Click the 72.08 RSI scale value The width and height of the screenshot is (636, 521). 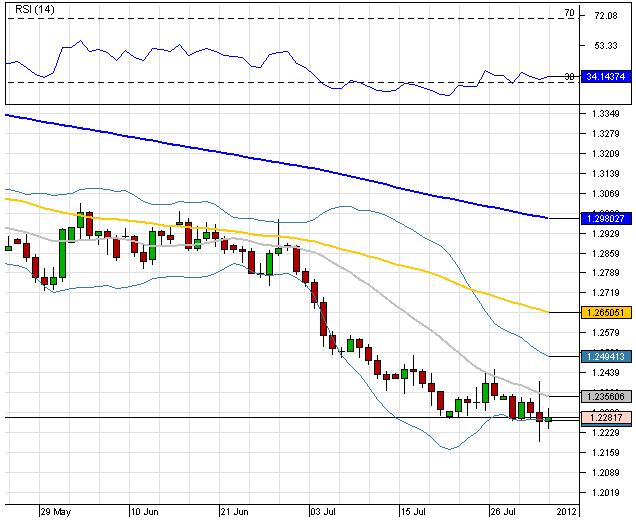604,16
